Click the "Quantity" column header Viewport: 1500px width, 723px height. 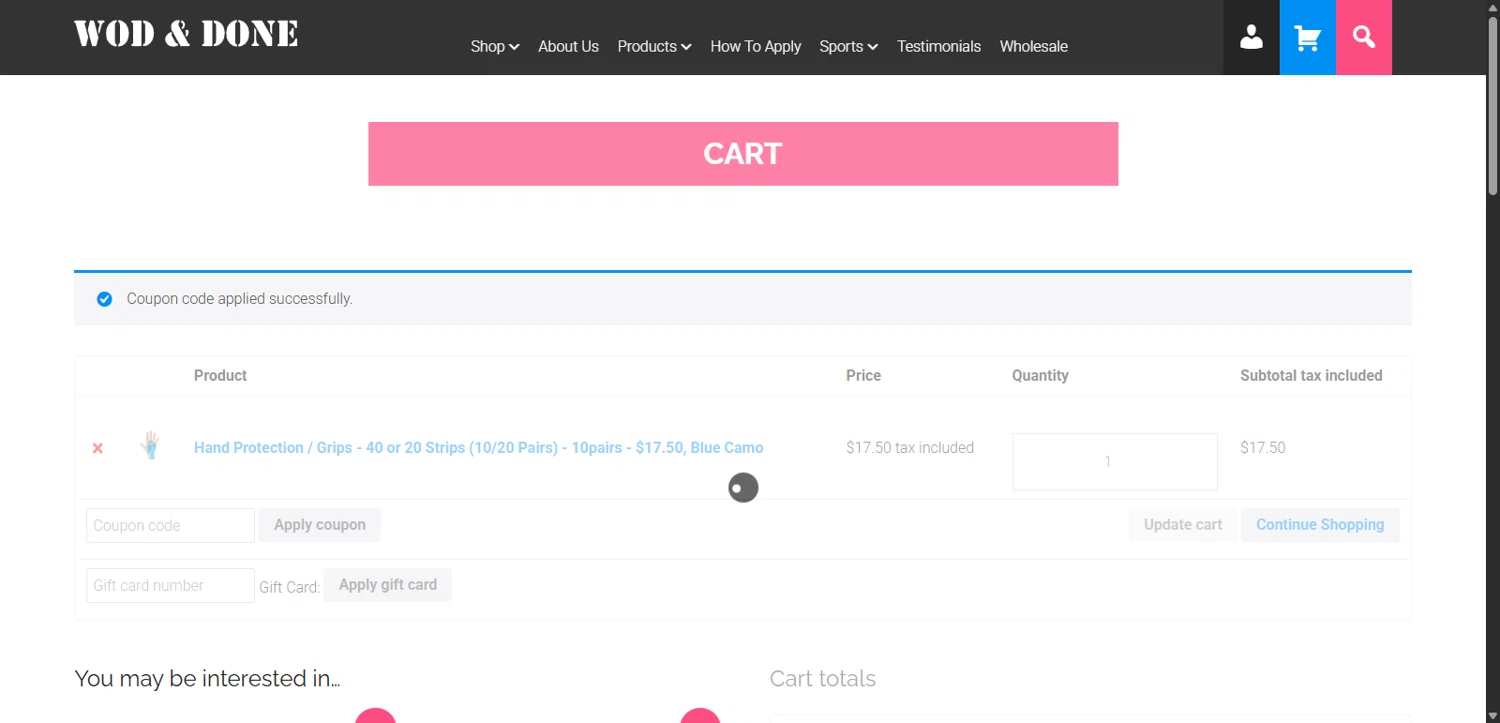click(x=1040, y=376)
